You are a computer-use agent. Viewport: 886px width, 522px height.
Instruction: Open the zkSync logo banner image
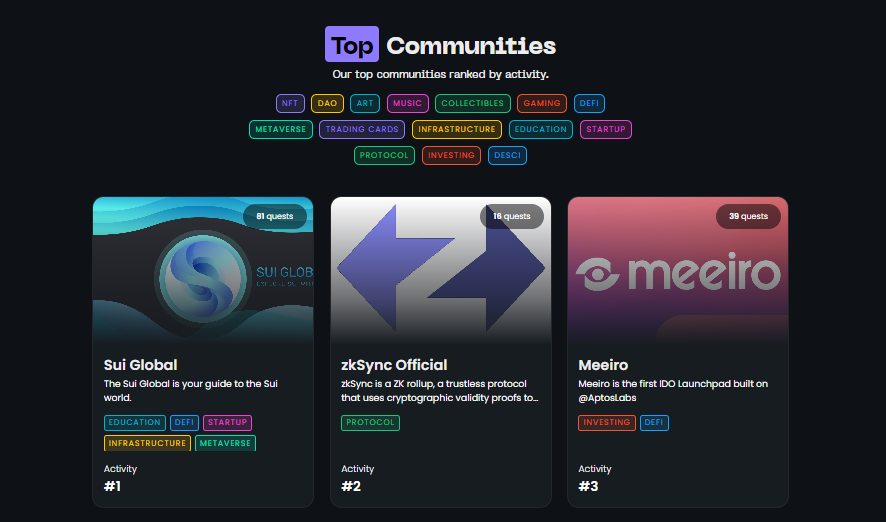click(x=441, y=271)
